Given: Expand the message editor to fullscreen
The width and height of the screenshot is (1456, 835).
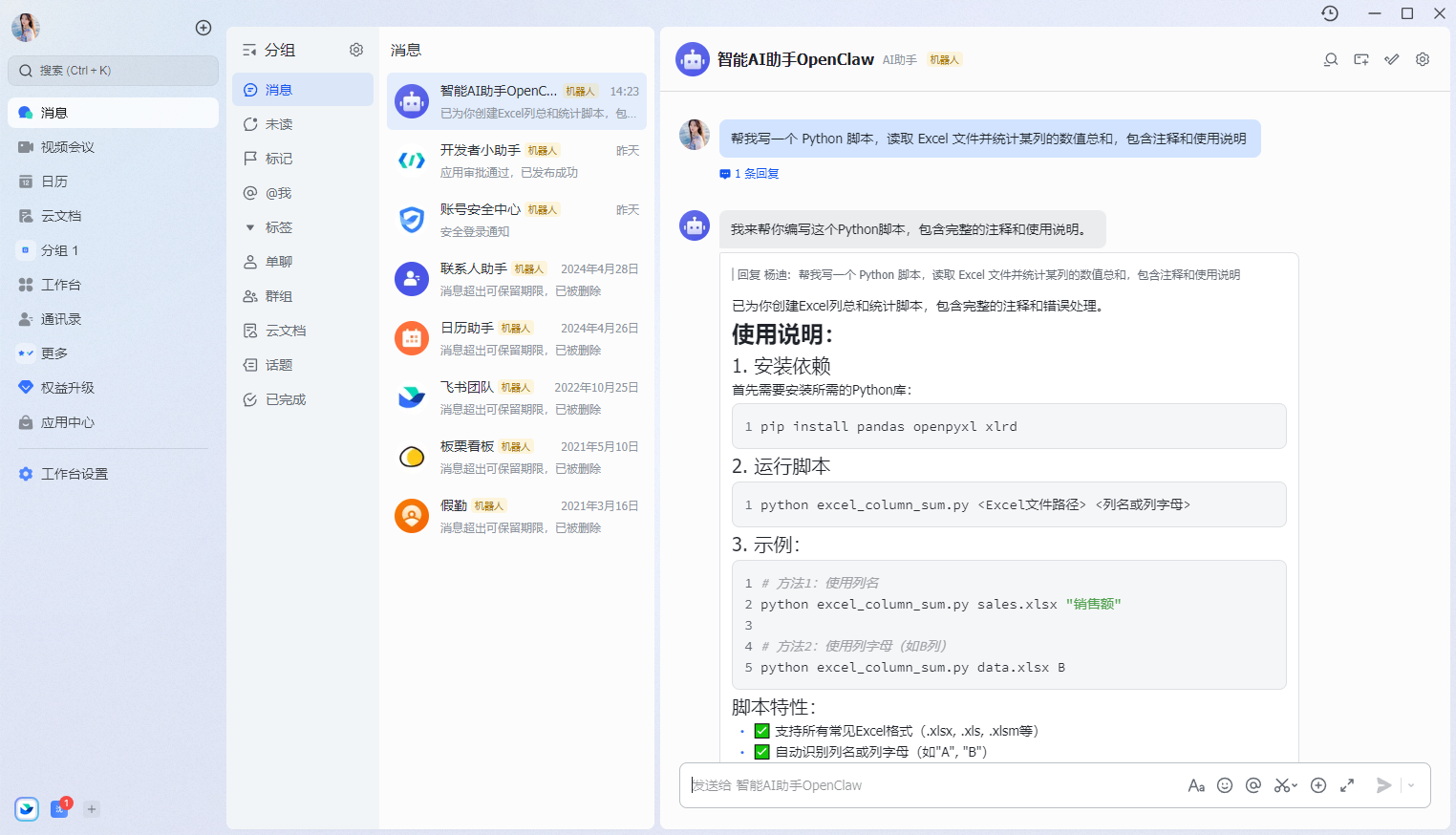Looking at the screenshot, I should [1347, 784].
